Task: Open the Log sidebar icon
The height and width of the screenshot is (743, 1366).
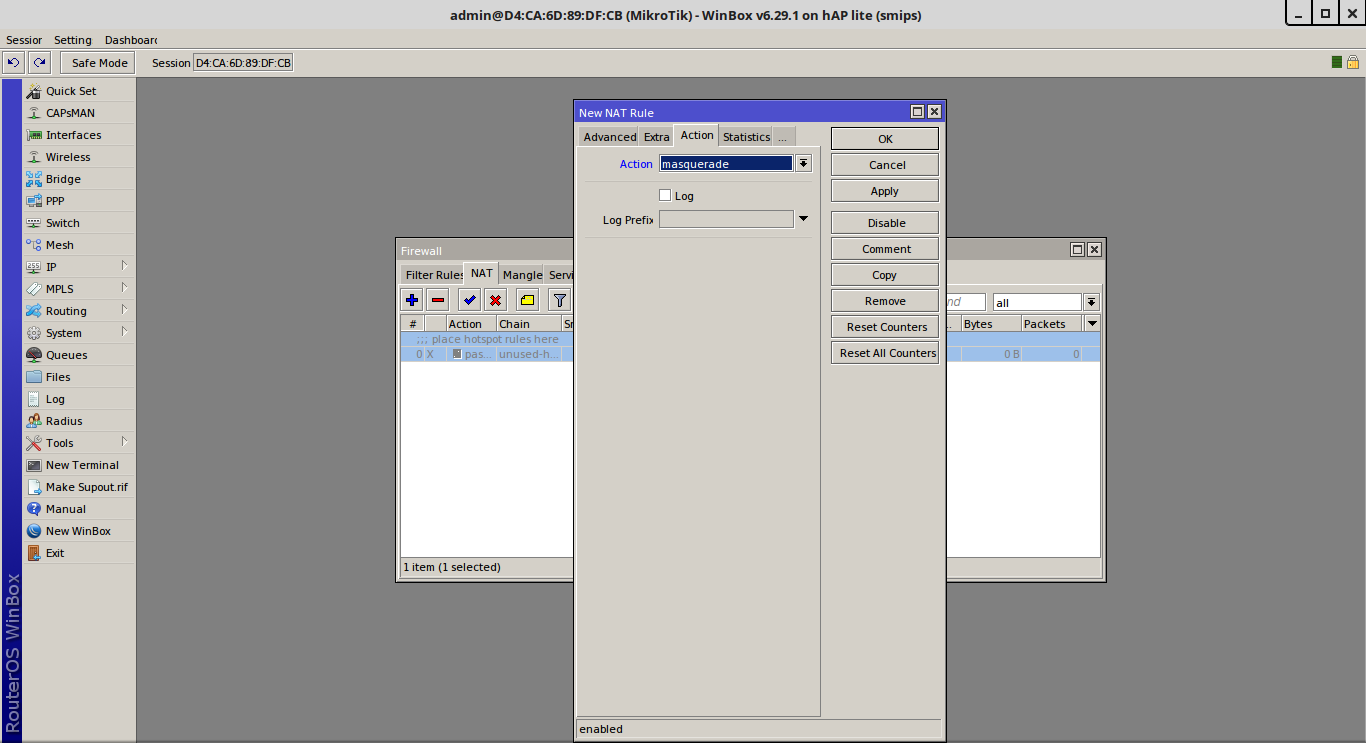Action: (34, 399)
